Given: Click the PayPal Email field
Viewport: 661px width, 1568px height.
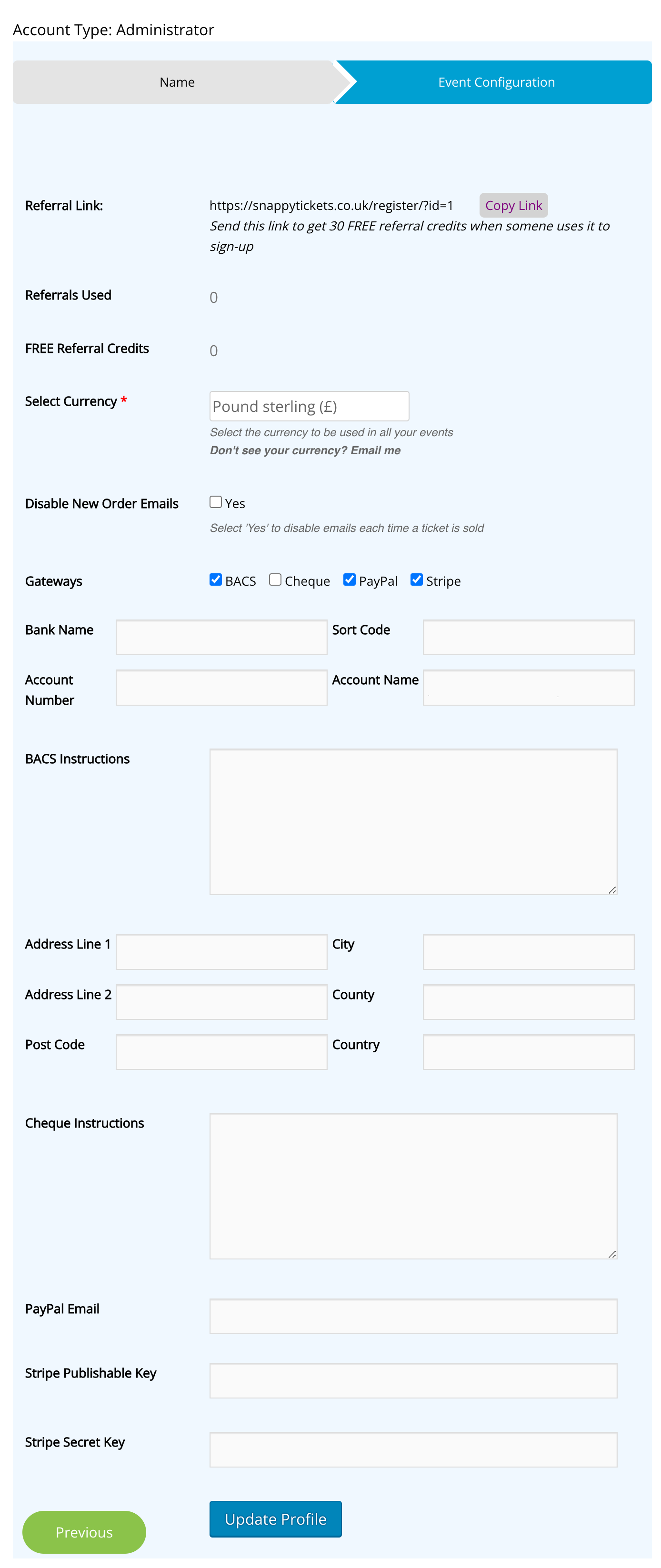Looking at the screenshot, I should tap(413, 1316).
